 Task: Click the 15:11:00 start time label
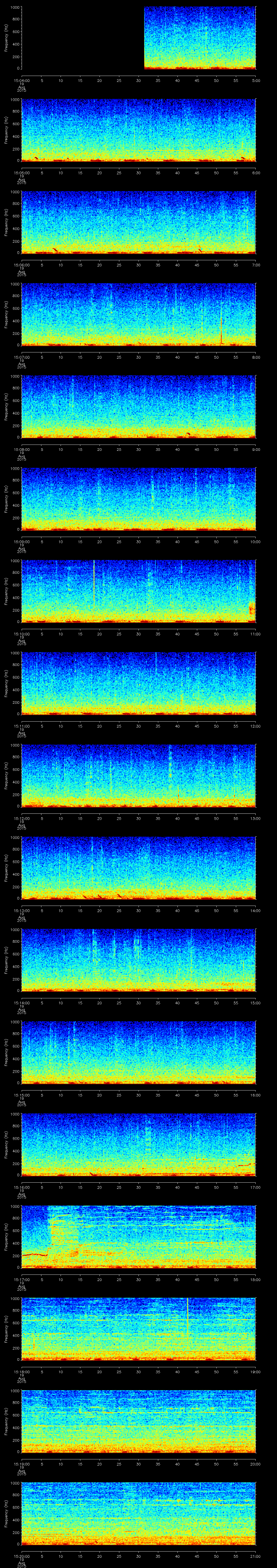click(21, 726)
